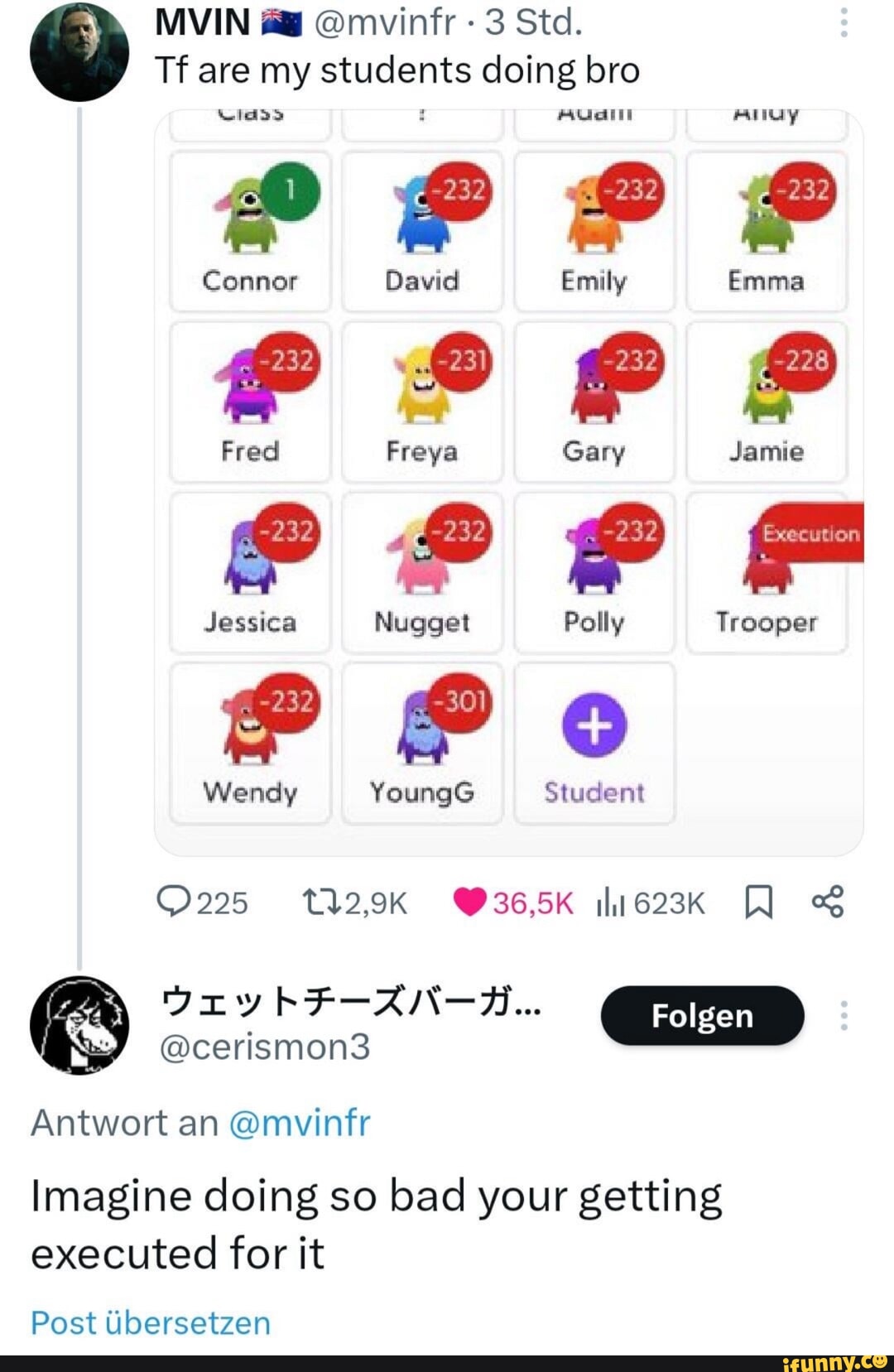Select Connor's student tile
The image size is (894, 1372).
tap(250, 231)
